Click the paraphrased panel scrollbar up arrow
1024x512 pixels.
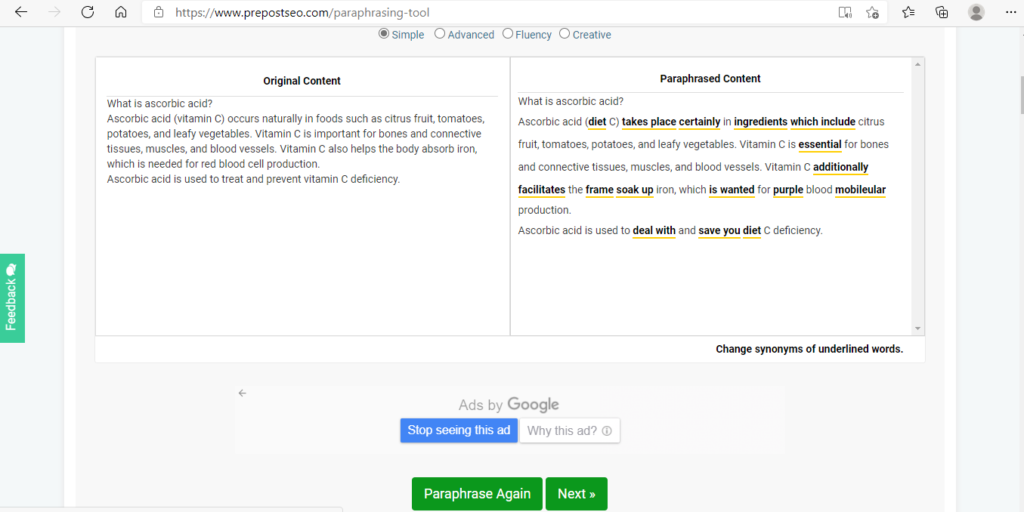[x=918, y=65]
